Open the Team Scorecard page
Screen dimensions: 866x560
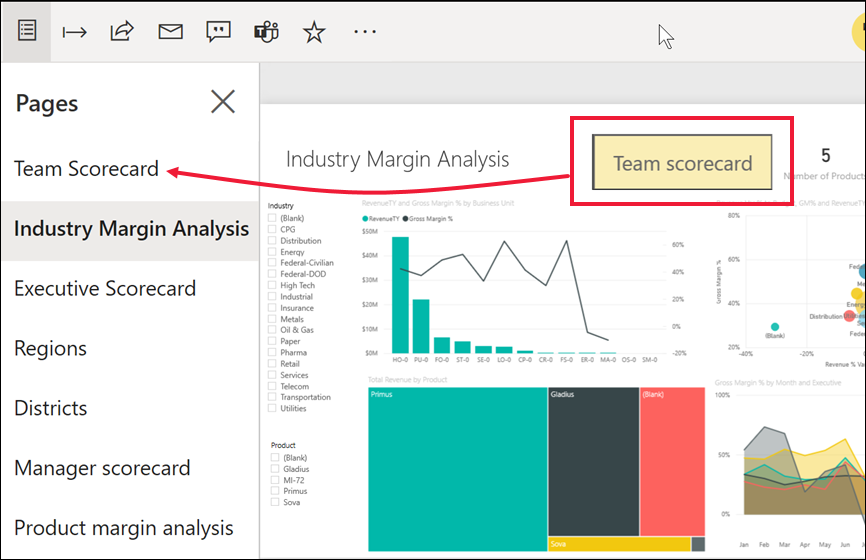click(x=86, y=169)
